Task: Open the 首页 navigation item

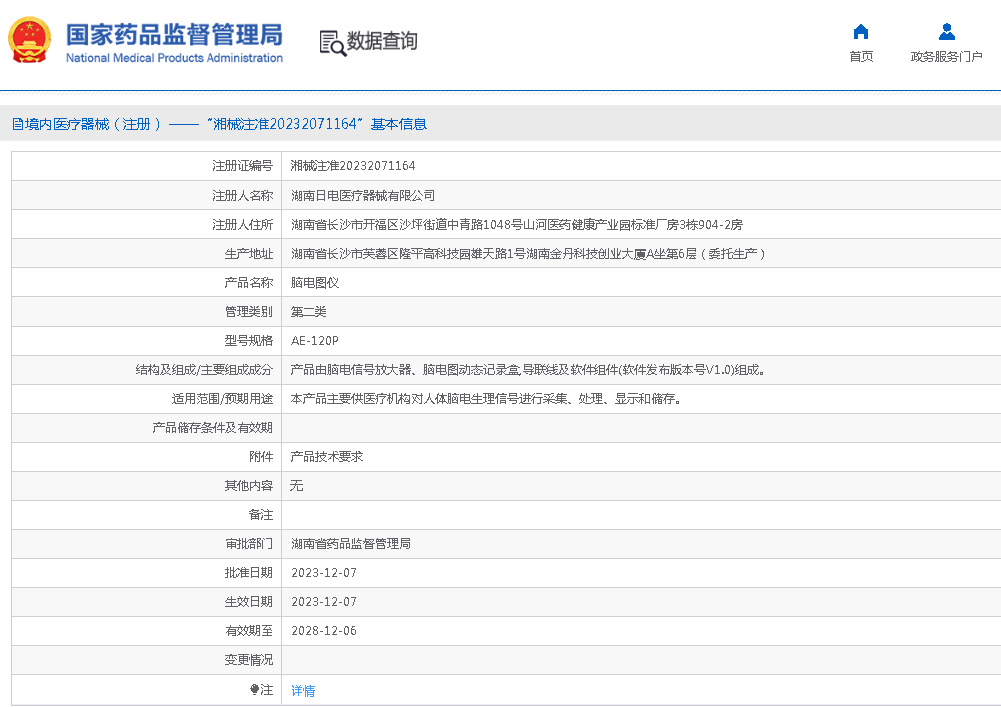Action: pos(860,57)
